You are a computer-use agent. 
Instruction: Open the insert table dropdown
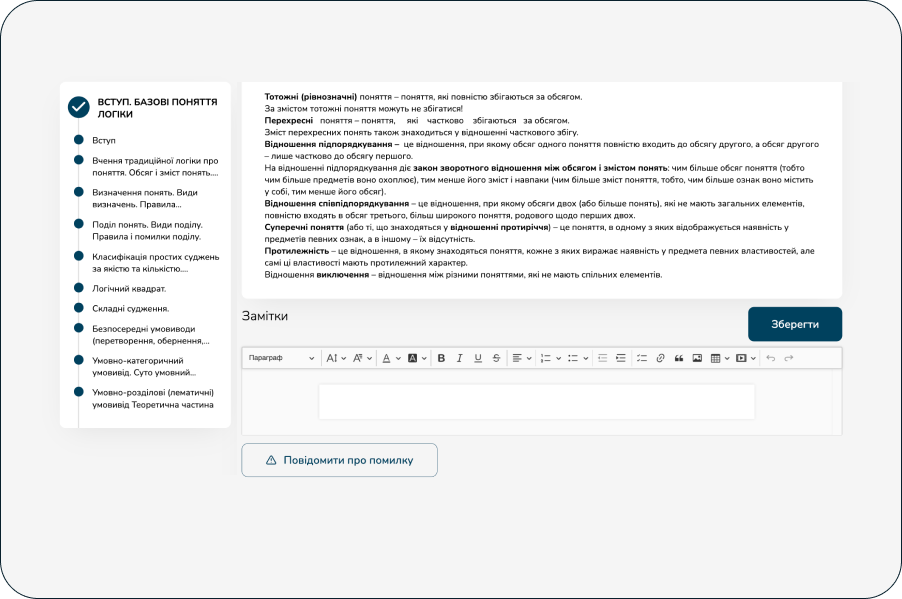[x=720, y=358]
